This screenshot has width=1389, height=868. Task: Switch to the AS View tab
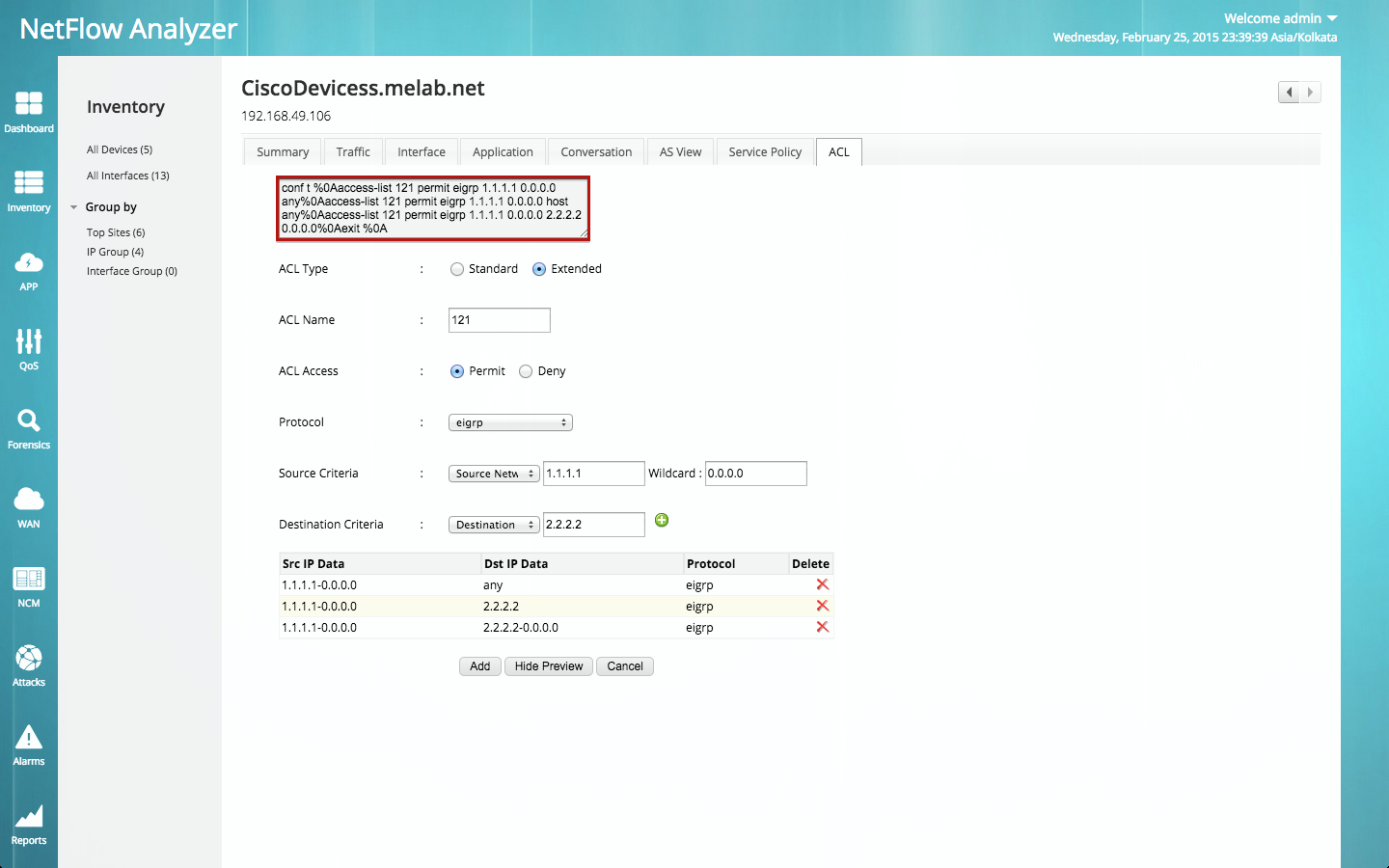point(681,152)
